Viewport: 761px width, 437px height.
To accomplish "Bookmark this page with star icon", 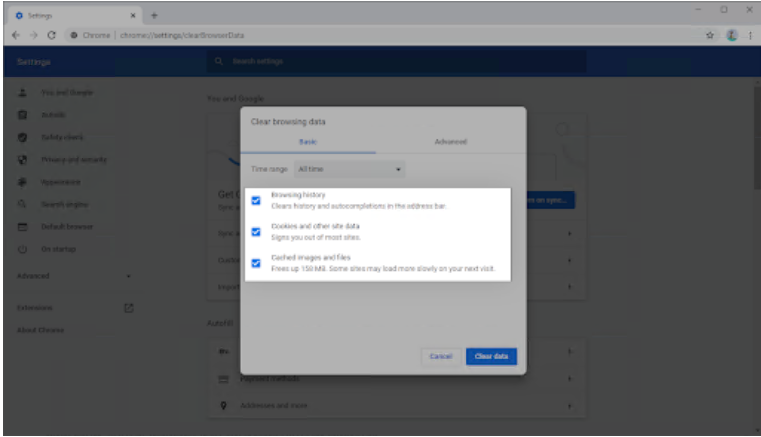I will point(710,35).
